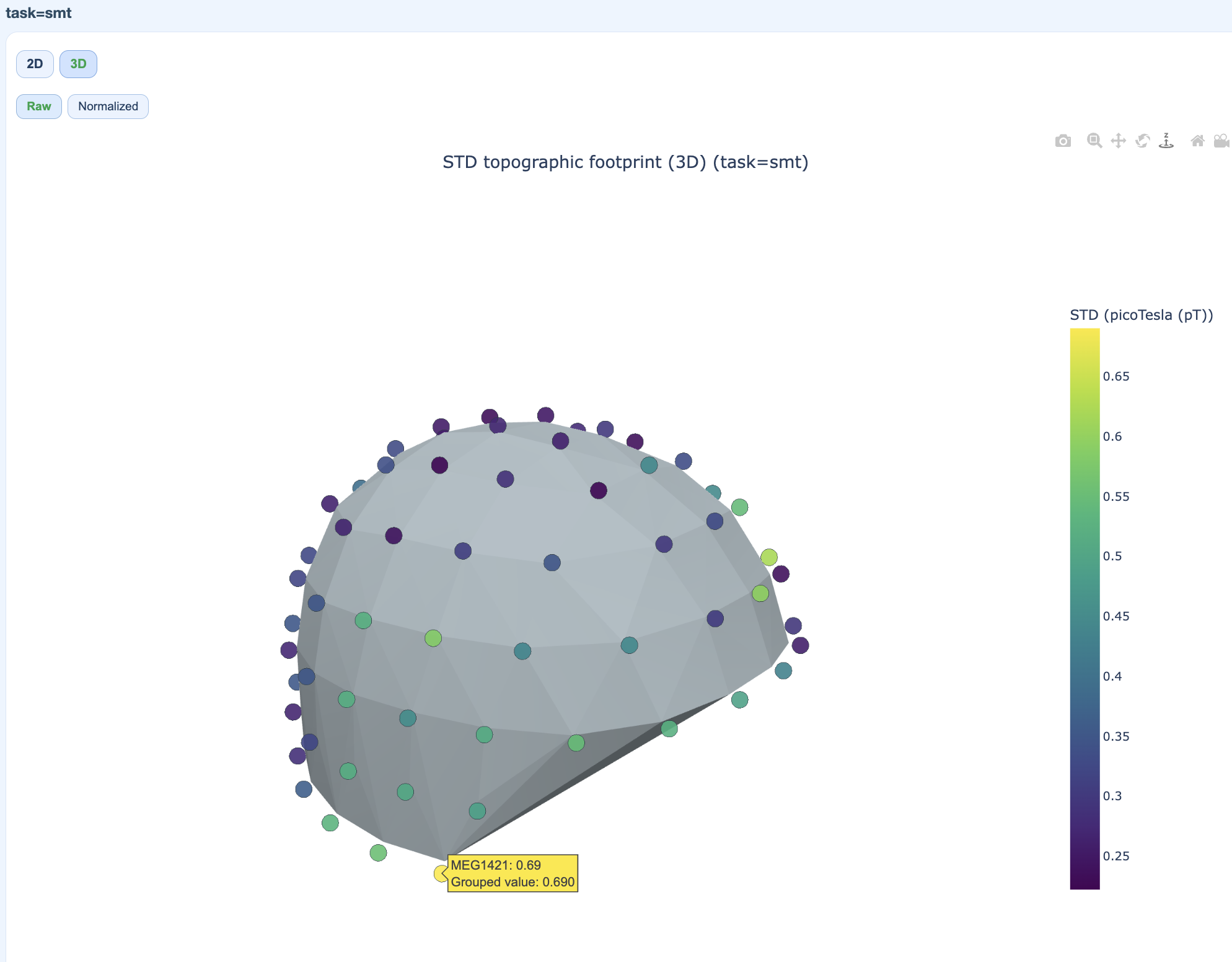This screenshot has width=1232, height=962.
Task: Click the colorbar title STD picoTesla
Action: coord(1141,315)
